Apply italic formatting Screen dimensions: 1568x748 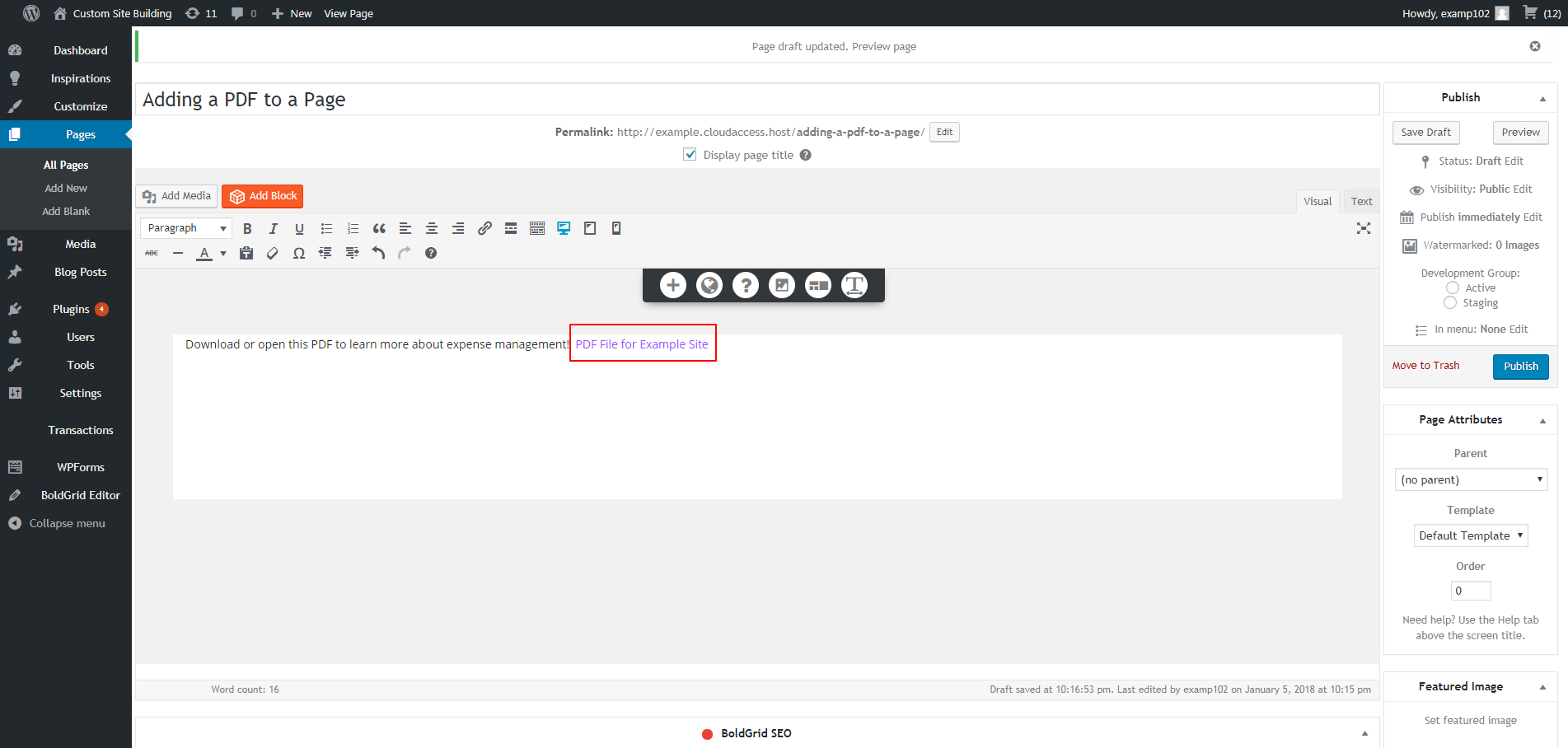click(x=274, y=229)
